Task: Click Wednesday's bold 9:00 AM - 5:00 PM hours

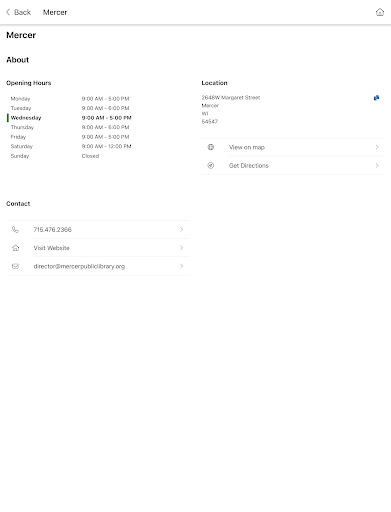Action: tap(106, 118)
